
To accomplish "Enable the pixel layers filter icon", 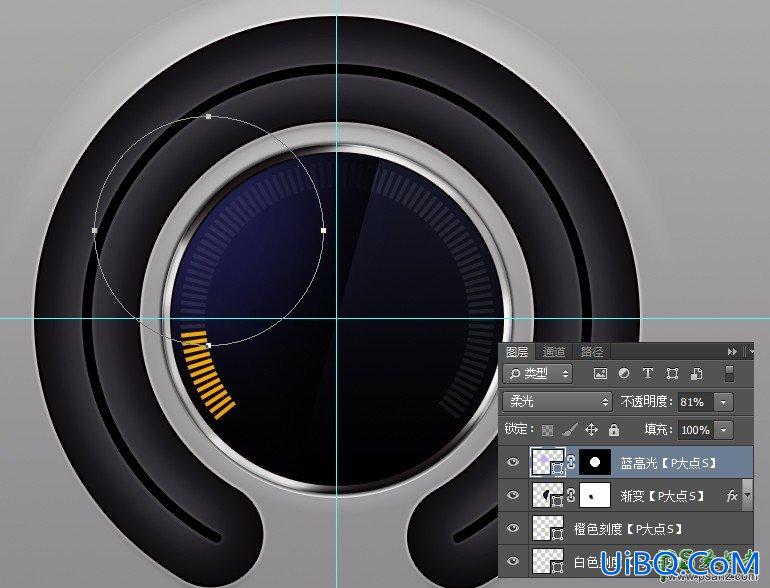I will click(600, 373).
